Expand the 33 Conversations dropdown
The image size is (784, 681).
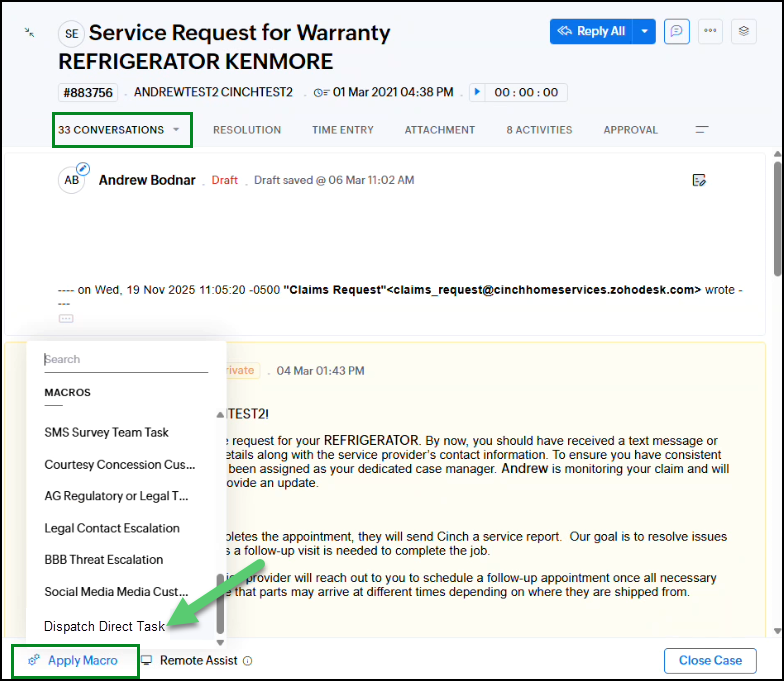pos(176,130)
